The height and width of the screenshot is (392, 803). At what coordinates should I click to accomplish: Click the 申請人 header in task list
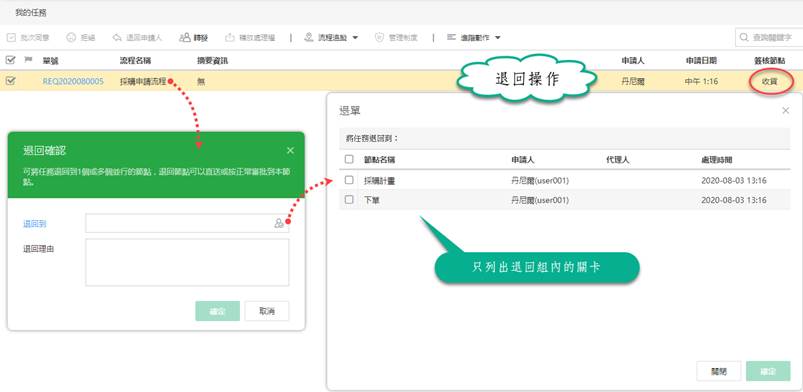point(633,60)
